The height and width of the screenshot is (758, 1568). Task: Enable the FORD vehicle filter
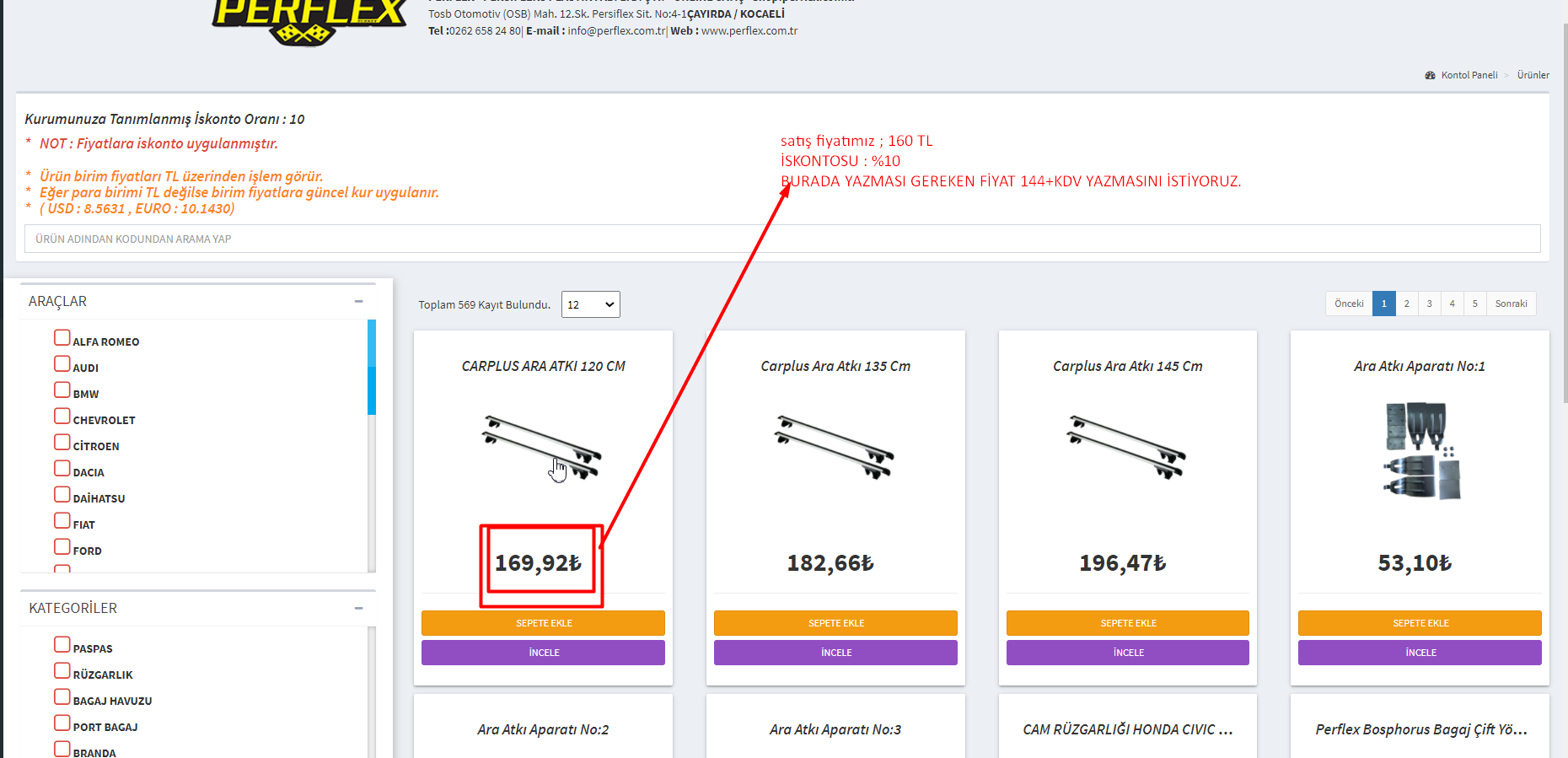62,547
